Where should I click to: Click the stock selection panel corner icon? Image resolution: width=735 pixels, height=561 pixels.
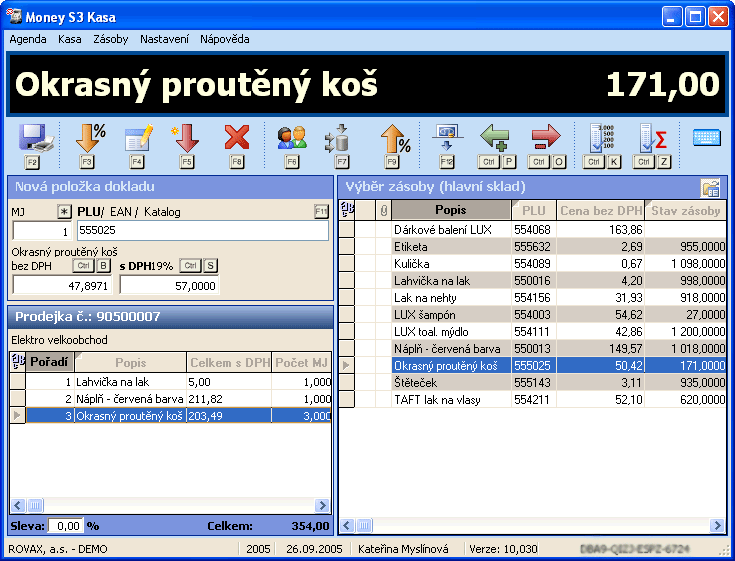pos(711,187)
